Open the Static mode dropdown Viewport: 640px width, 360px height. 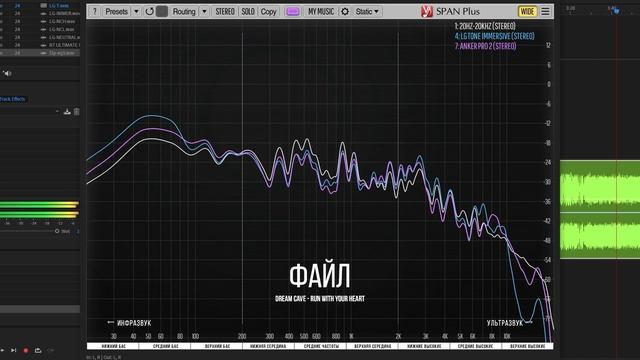(367, 11)
